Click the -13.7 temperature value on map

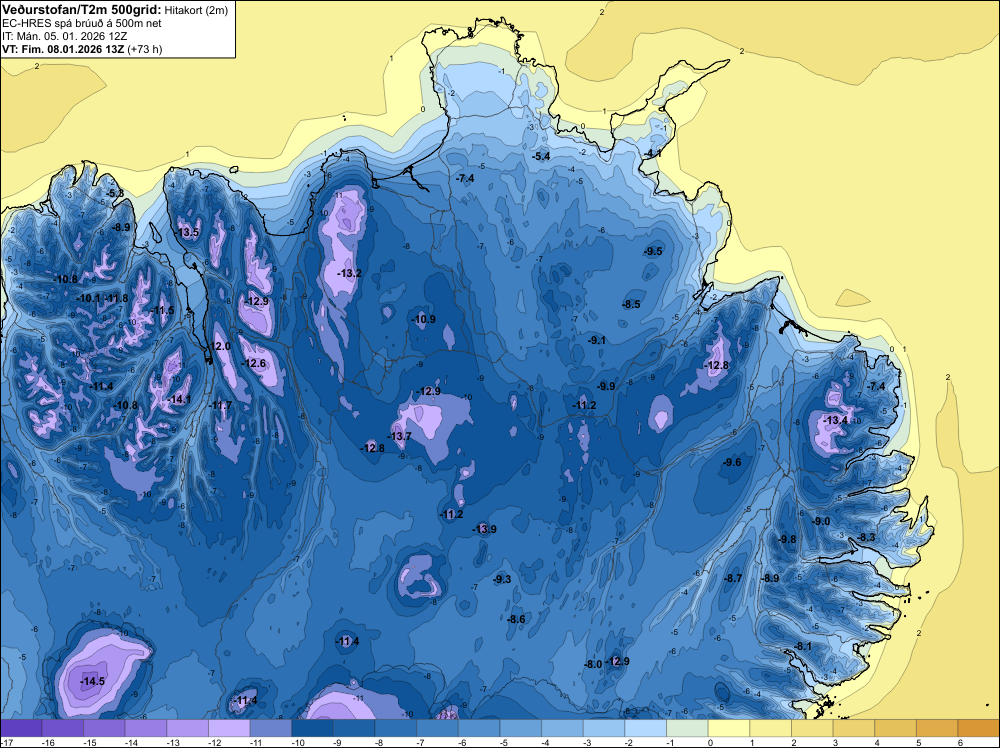pos(399,436)
